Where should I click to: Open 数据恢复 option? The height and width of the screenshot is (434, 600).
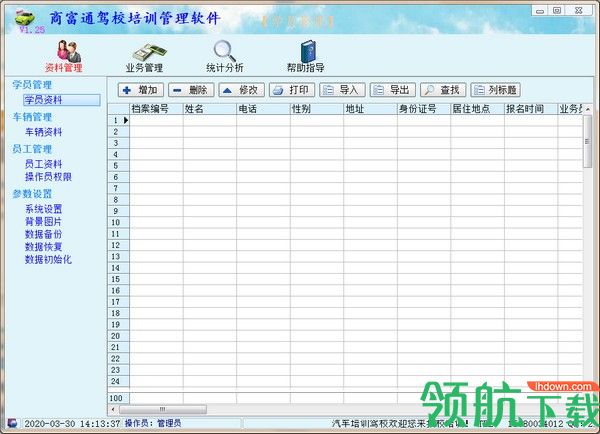43,247
